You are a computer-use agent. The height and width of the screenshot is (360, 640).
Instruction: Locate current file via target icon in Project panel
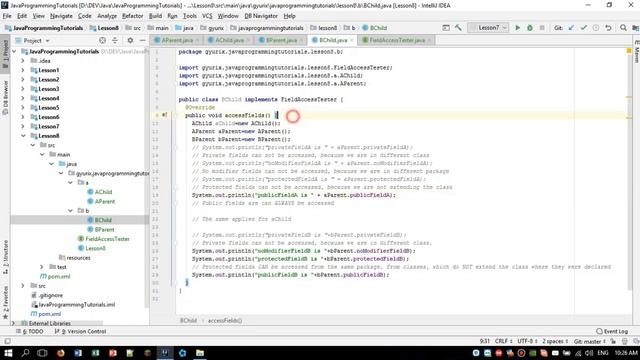pyautogui.click(x=102, y=40)
